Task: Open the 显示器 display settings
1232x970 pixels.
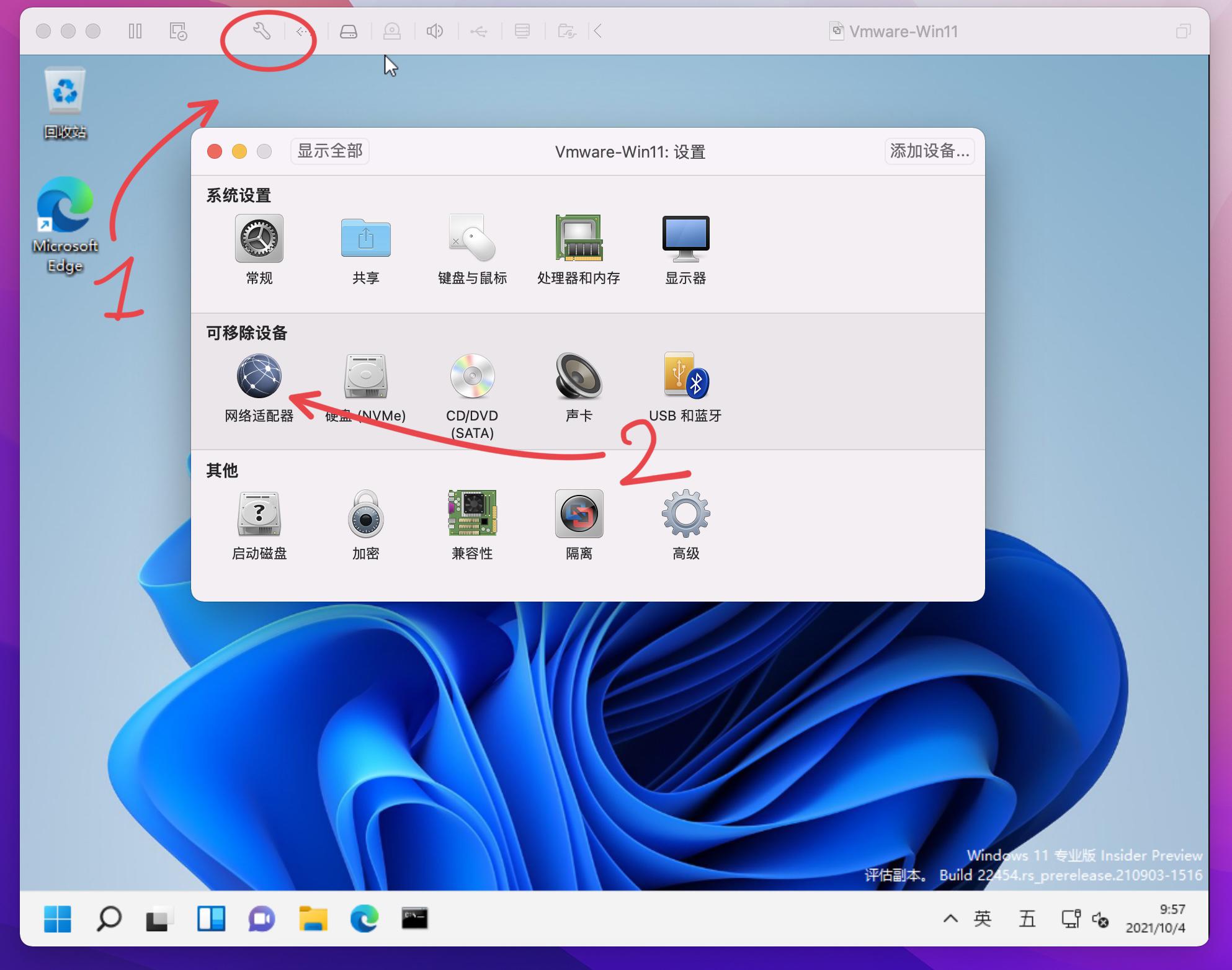Action: coord(685,239)
